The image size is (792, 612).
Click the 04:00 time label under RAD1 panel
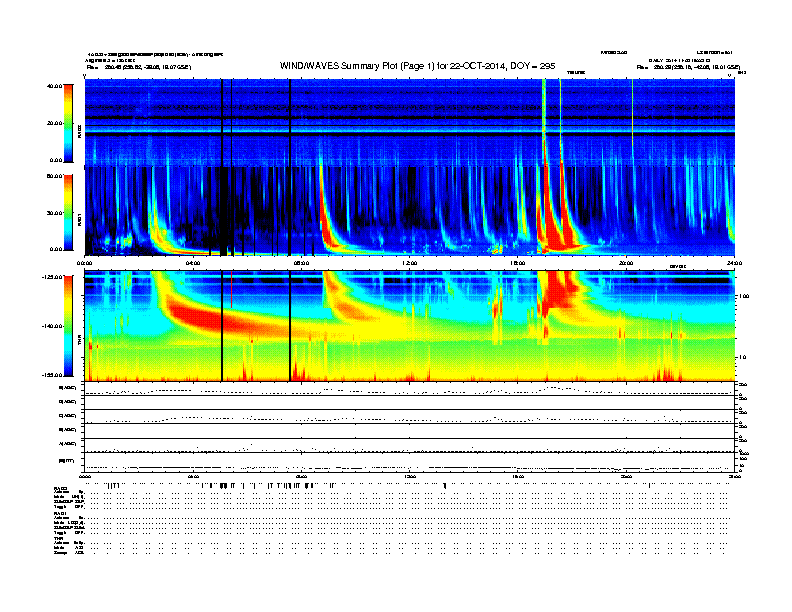tap(193, 263)
